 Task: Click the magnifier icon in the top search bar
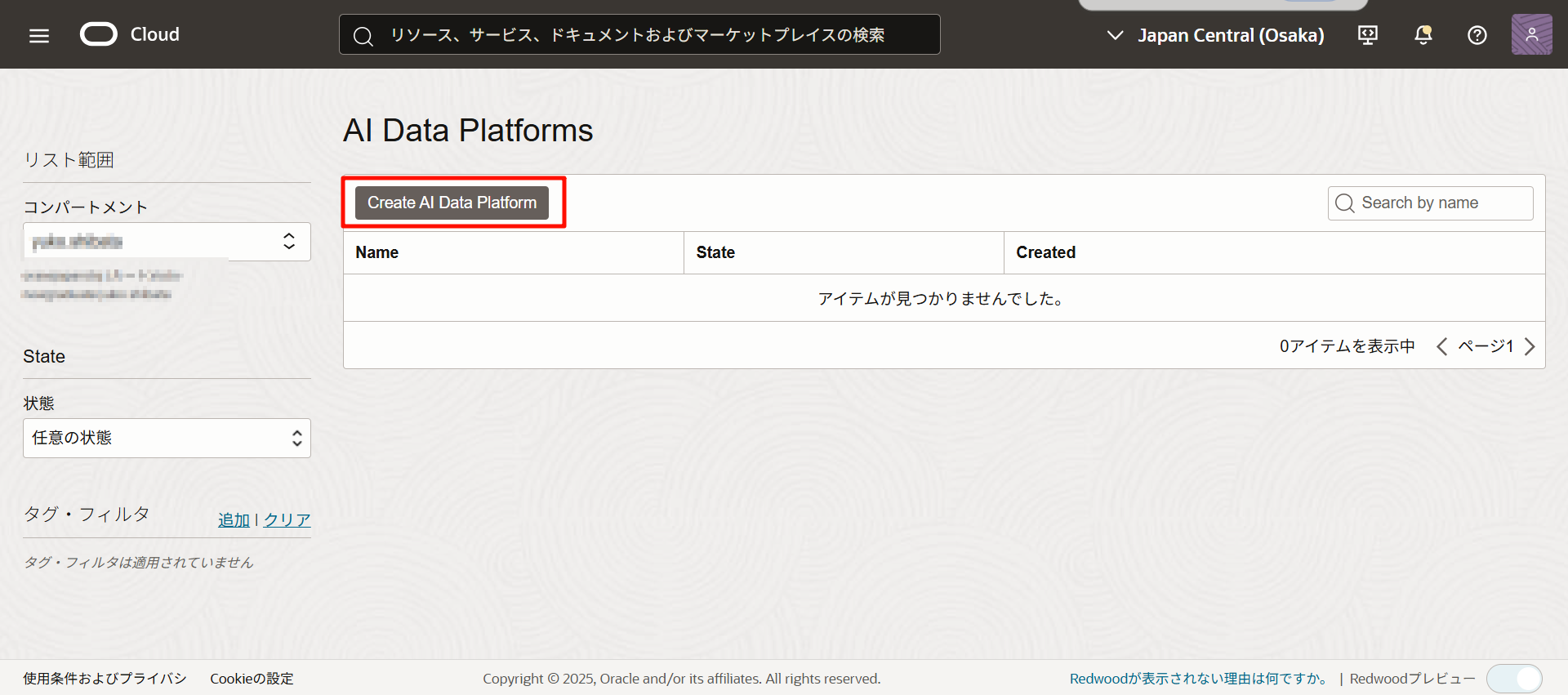(363, 36)
